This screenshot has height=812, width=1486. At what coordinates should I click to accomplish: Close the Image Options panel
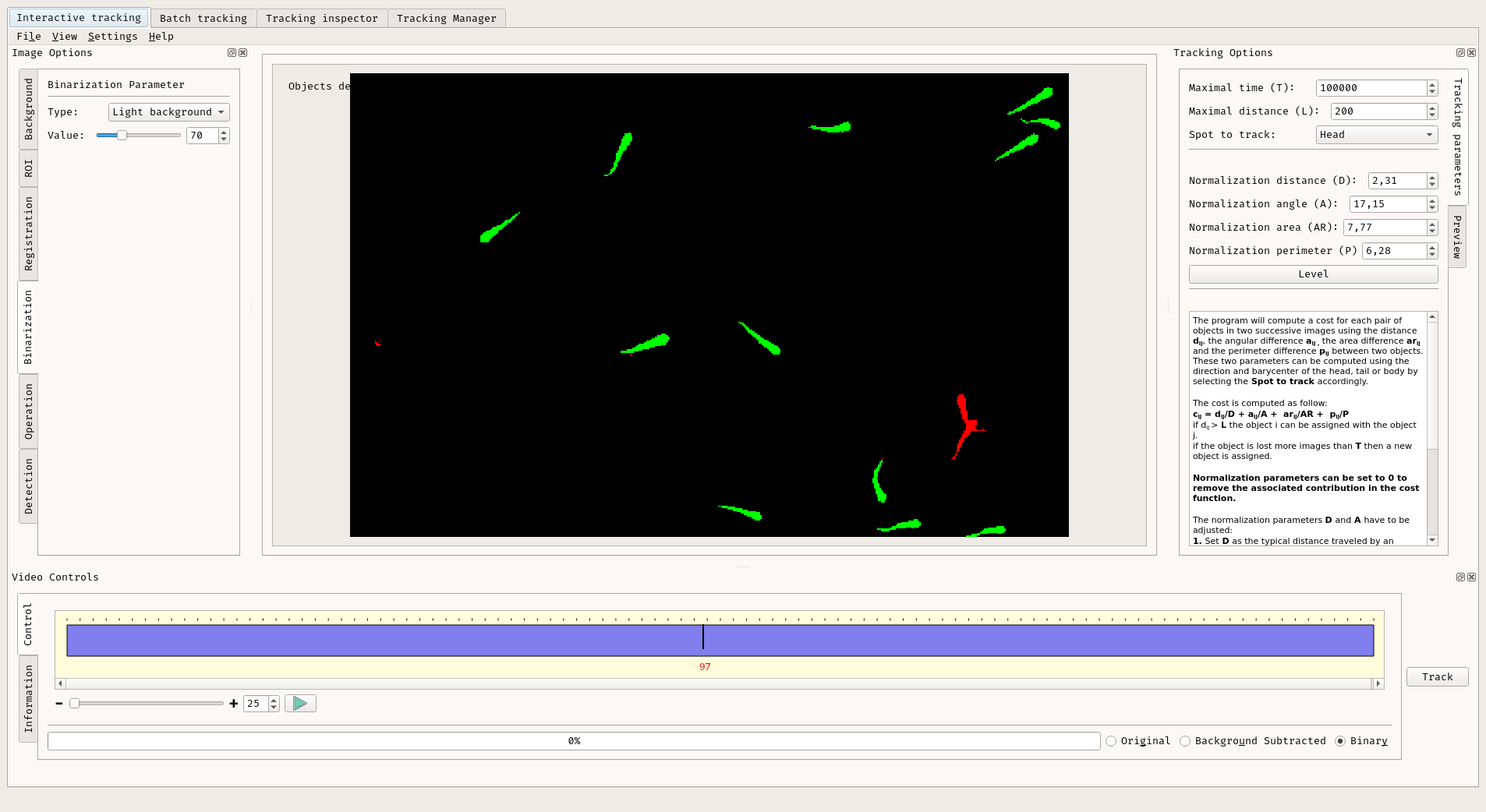[x=242, y=53]
